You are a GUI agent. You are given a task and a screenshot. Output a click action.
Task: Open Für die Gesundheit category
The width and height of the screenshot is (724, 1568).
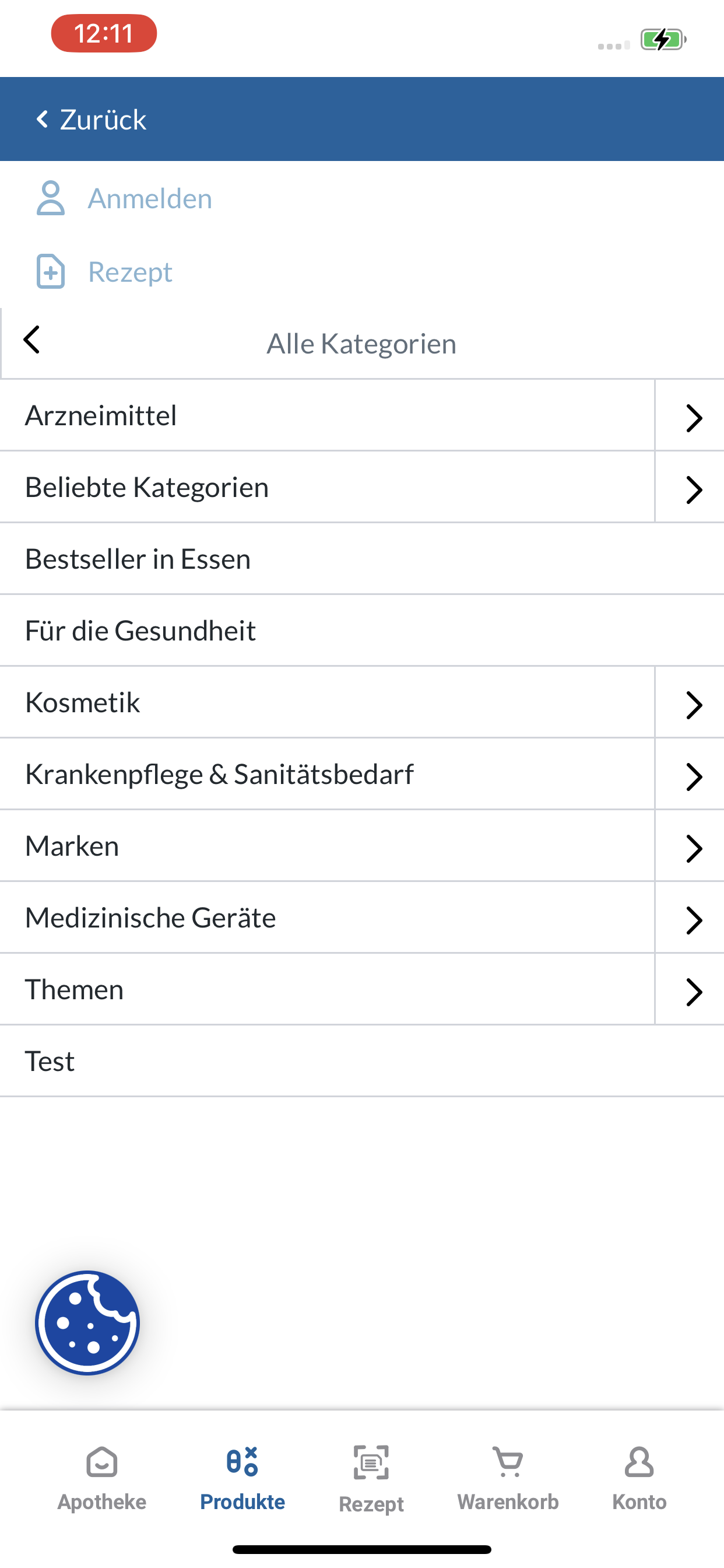[x=362, y=631]
